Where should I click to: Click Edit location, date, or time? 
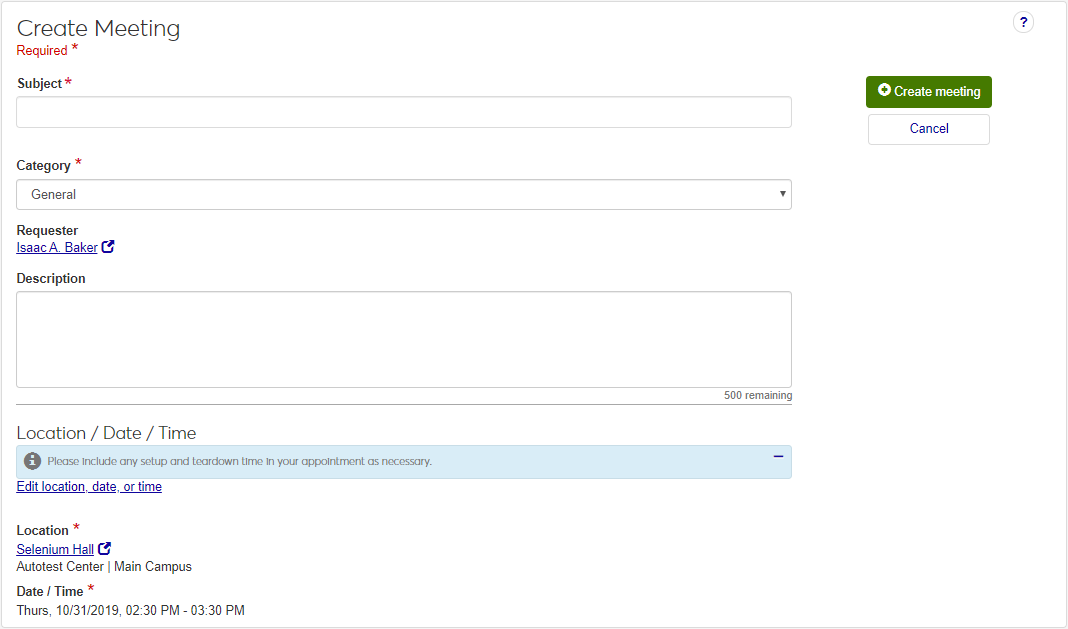point(89,487)
